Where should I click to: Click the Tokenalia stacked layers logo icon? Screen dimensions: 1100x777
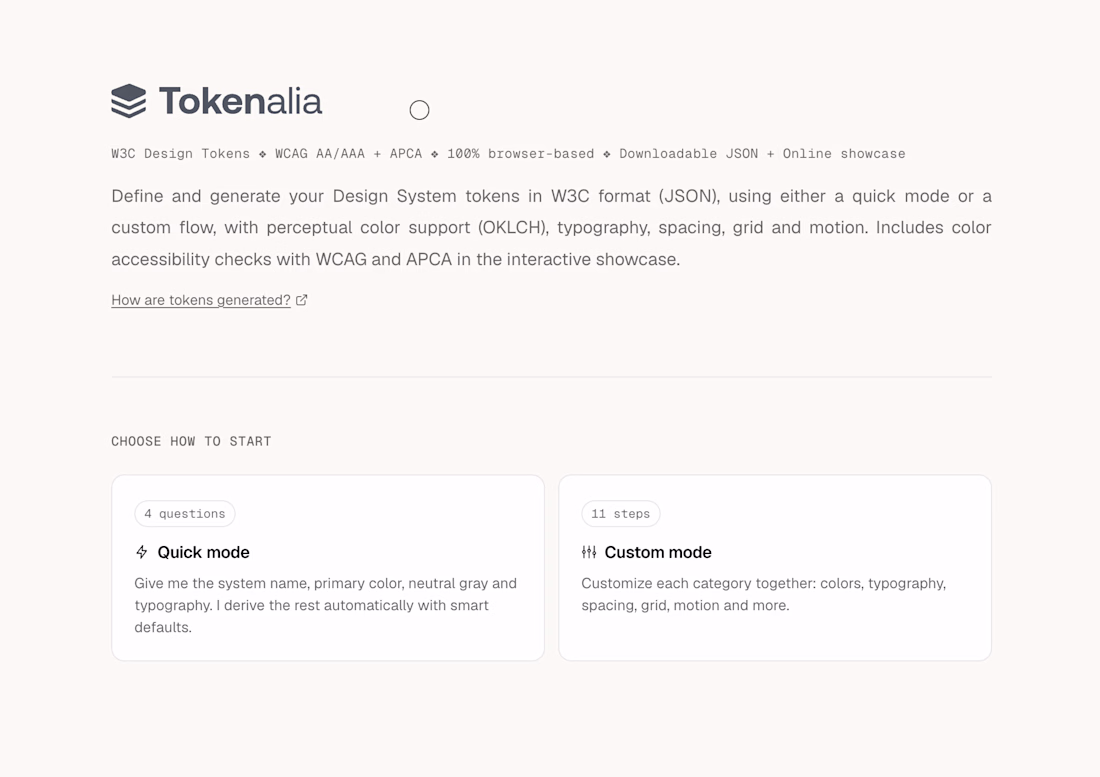pyautogui.click(x=128, y=101)
